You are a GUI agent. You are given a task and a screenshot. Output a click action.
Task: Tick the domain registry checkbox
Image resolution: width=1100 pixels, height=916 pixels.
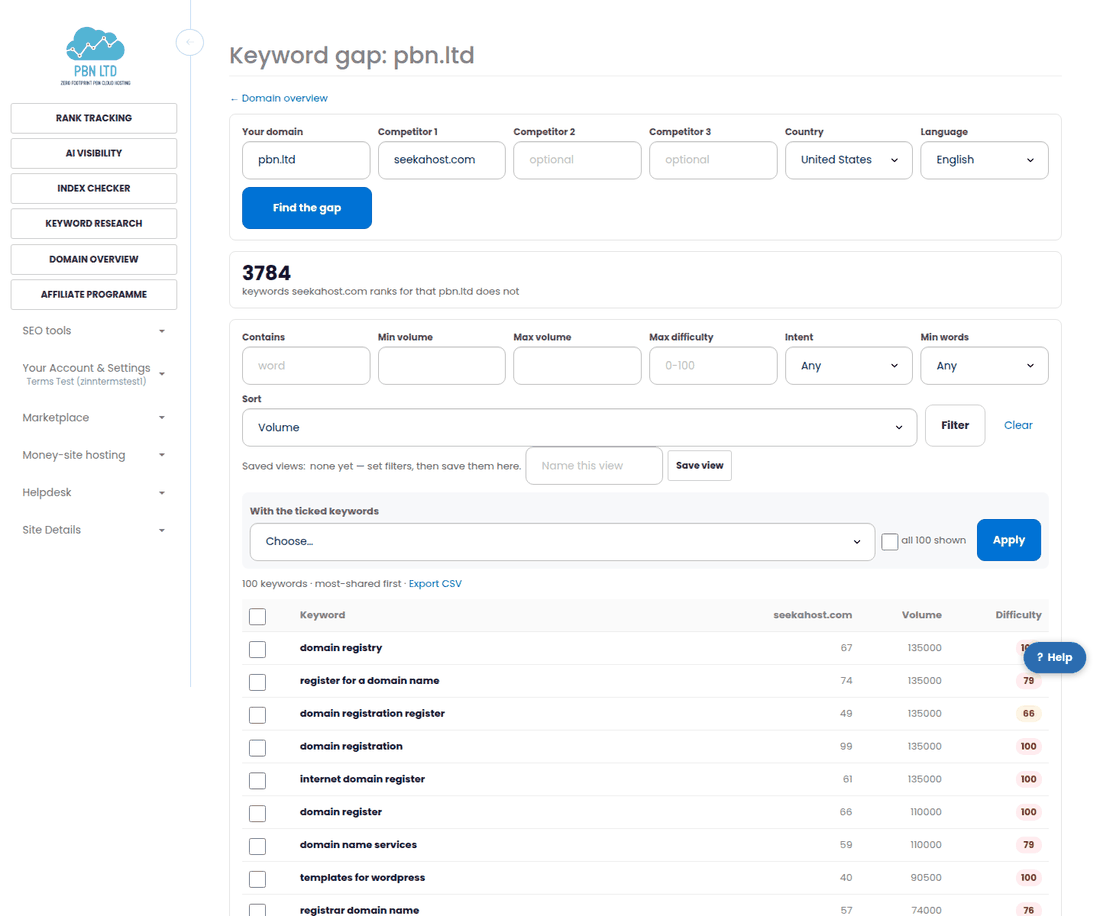pyautogui.click(x=257, y=649)
